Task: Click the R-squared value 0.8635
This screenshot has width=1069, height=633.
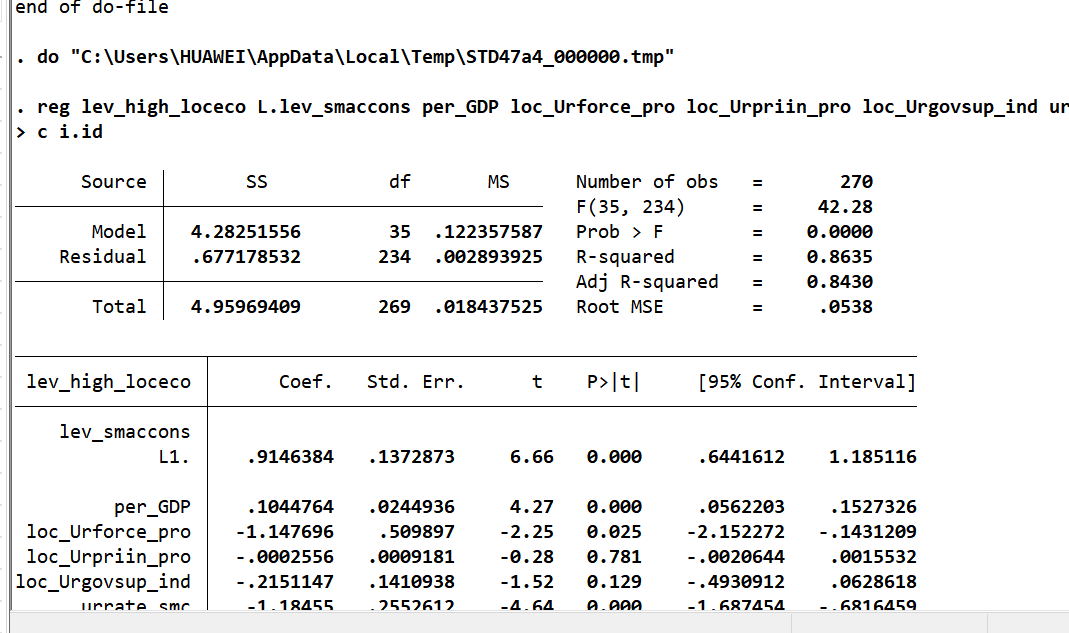Action: [x=839, y=257]
